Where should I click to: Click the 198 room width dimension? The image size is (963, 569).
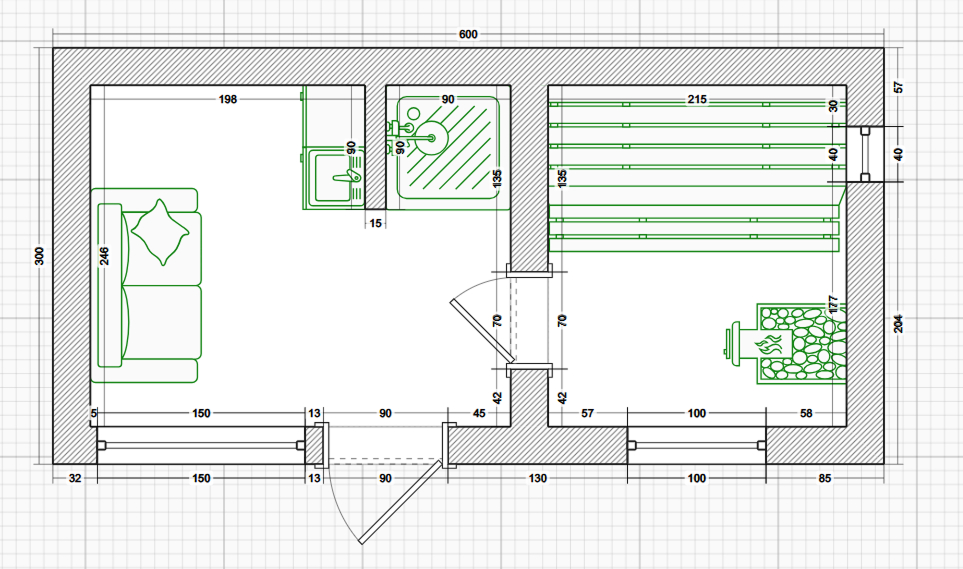[x=228, y=99]
